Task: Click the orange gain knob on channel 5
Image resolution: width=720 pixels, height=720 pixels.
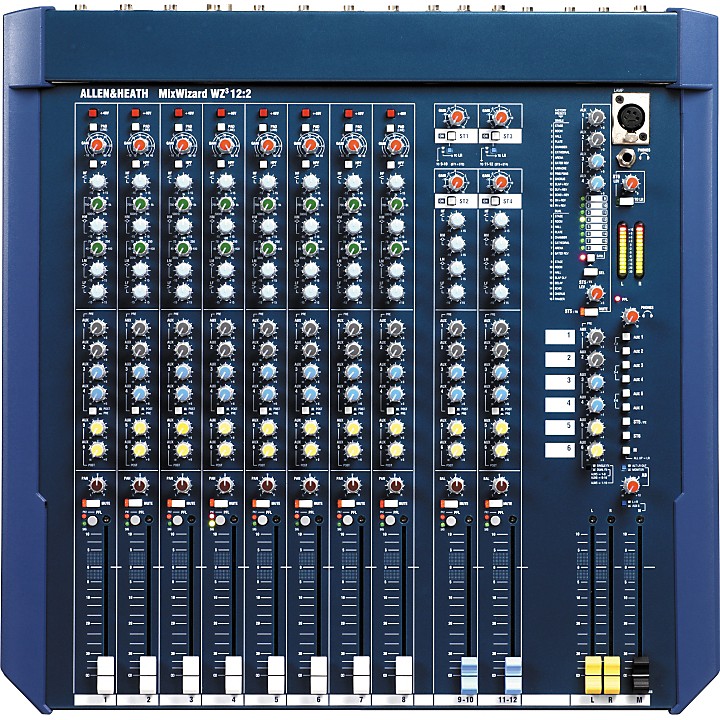Action: (268, 146)
